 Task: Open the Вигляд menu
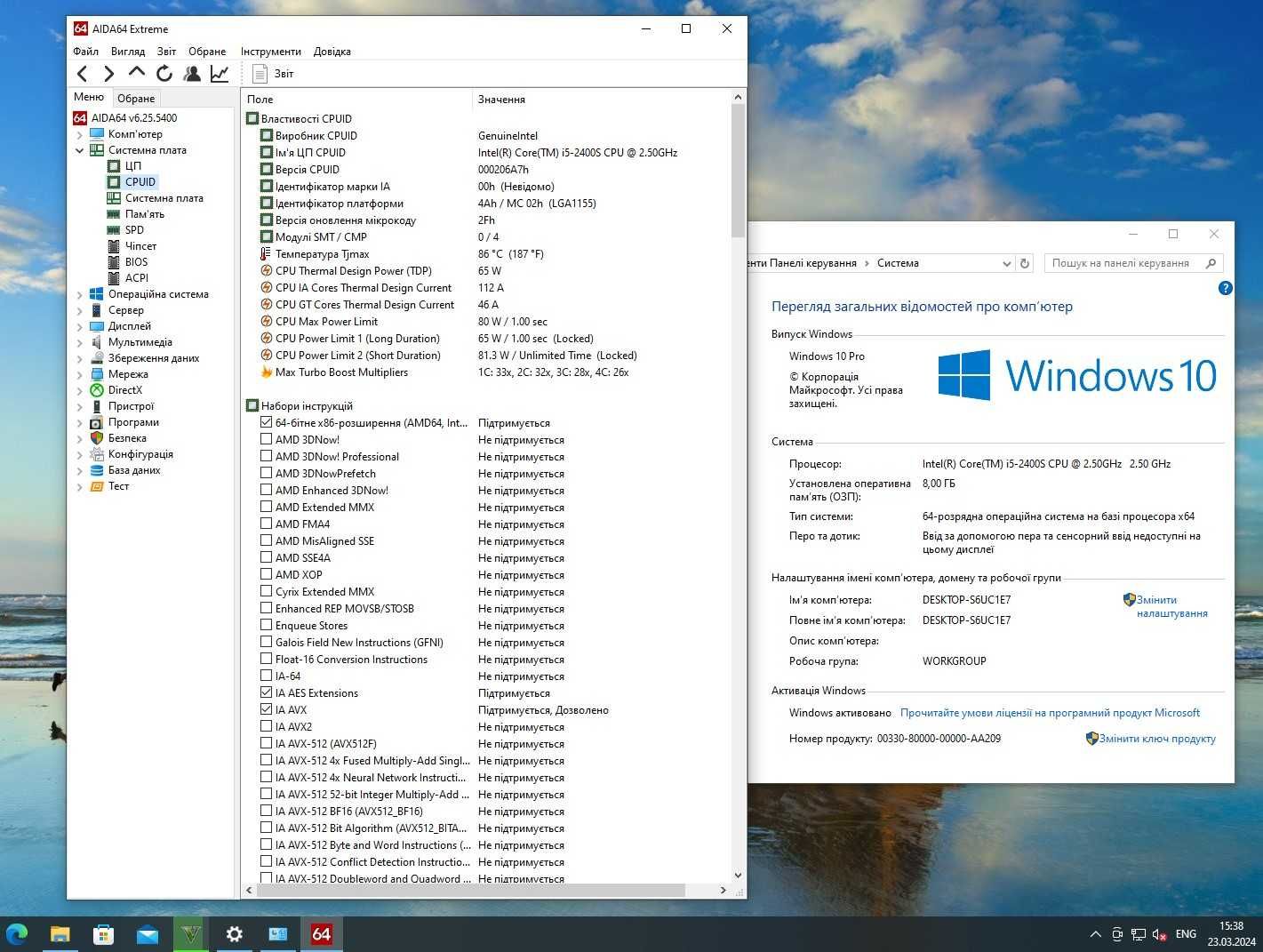tap(128, 52)
